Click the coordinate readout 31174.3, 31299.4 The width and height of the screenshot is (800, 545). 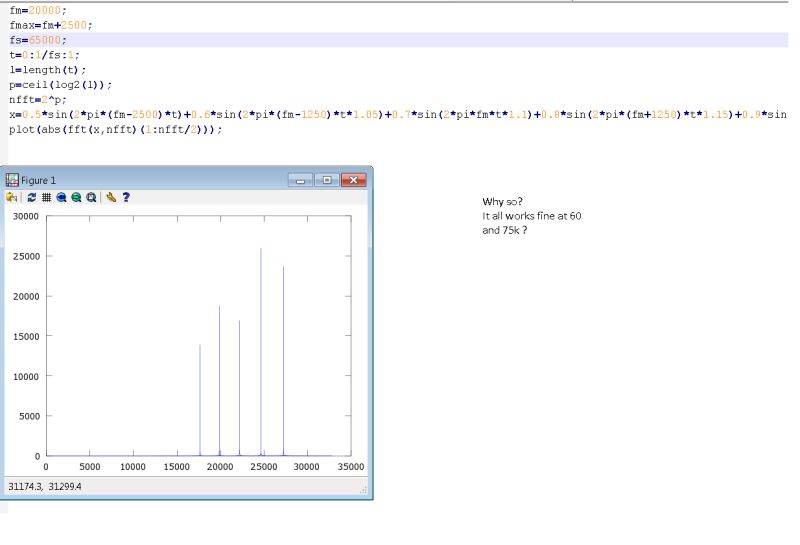(x=45, y=486)
